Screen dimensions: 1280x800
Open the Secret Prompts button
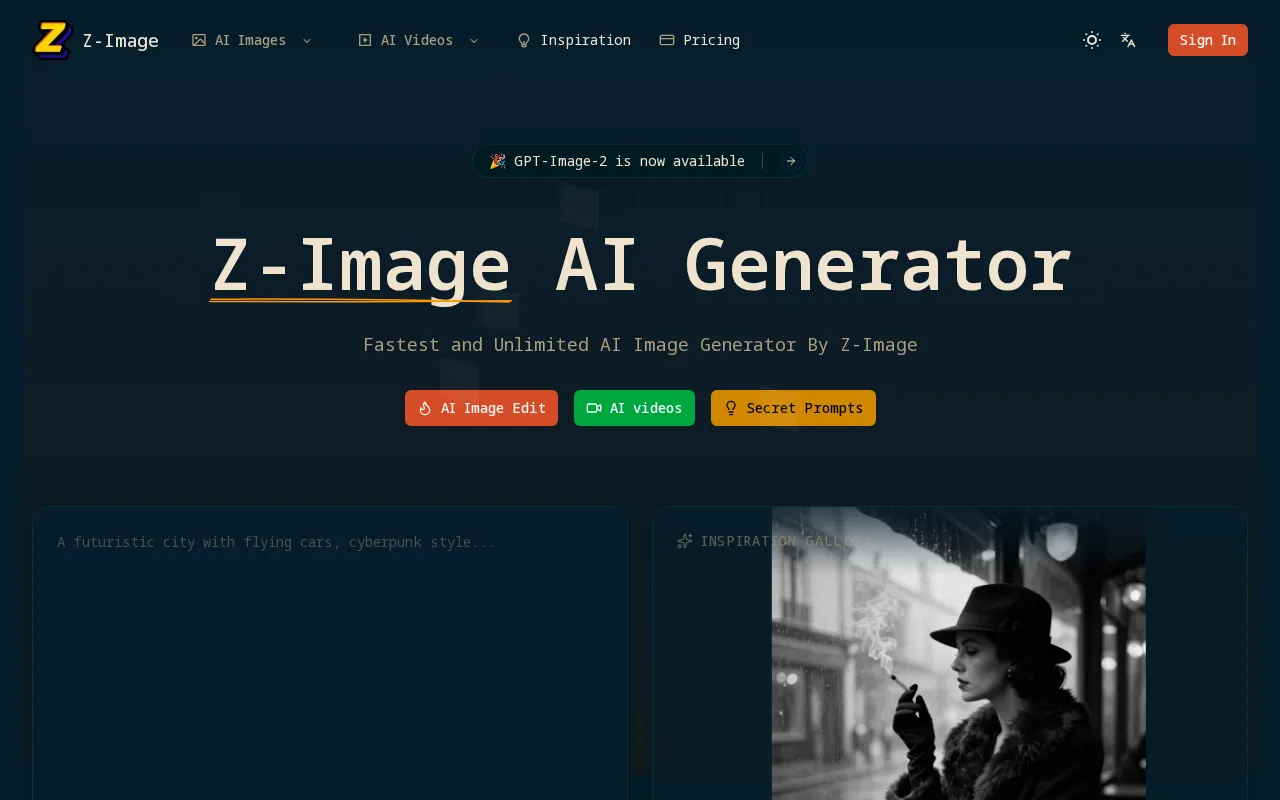[x=793, y=408]
